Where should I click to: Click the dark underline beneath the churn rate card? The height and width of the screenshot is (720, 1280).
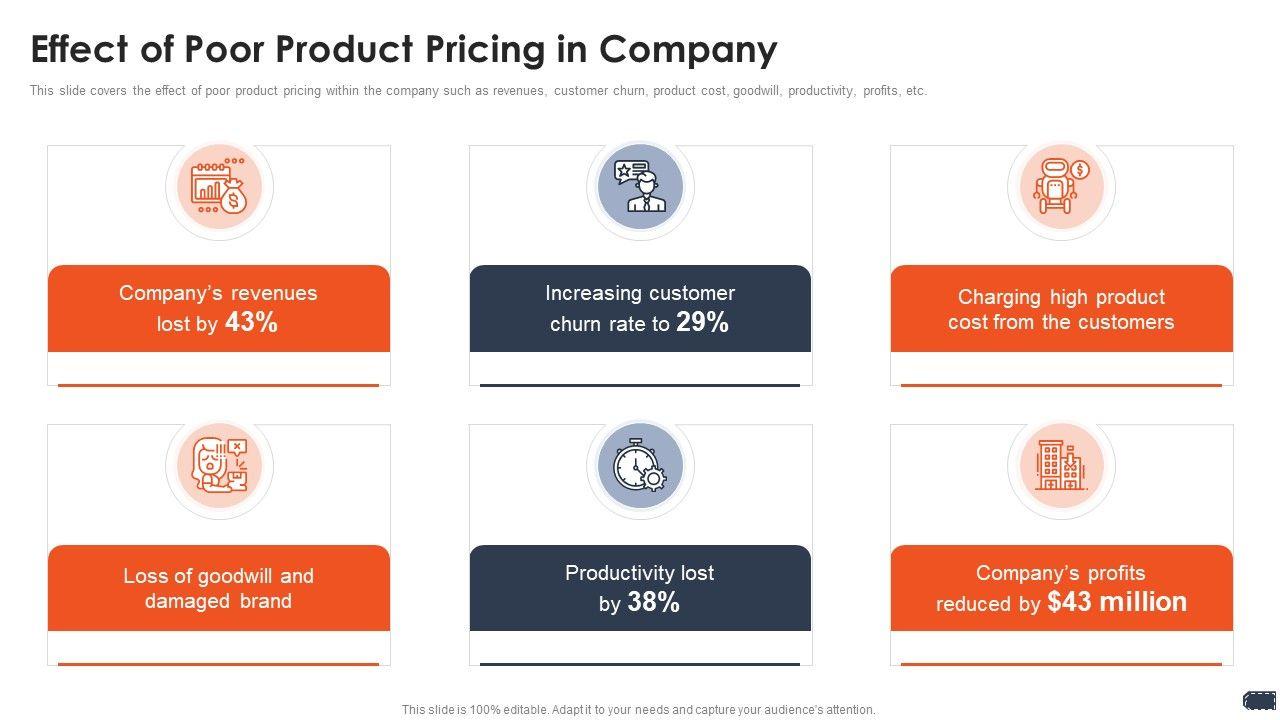pos(640,384)
